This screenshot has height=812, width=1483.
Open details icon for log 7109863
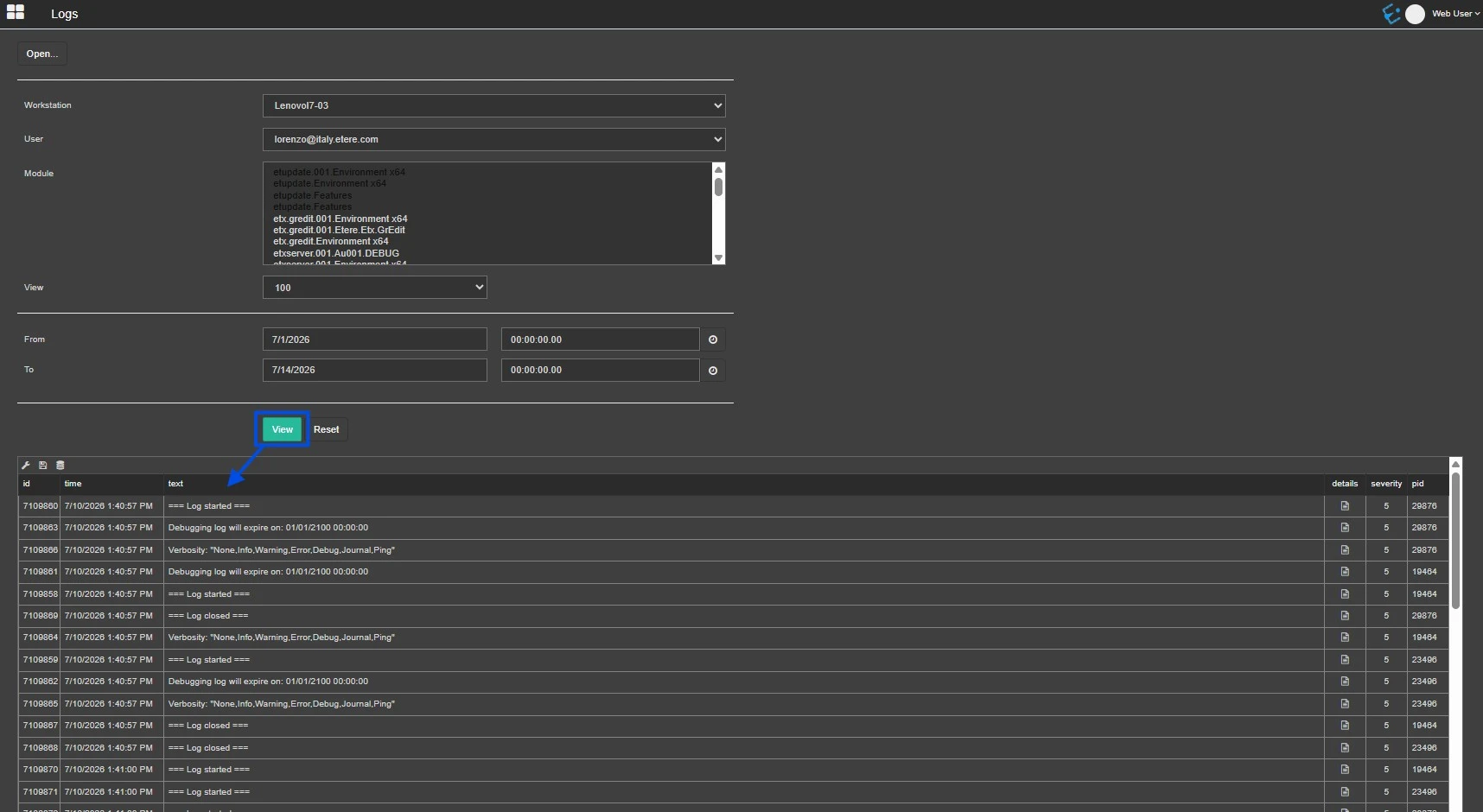[x=1345, y=528]
